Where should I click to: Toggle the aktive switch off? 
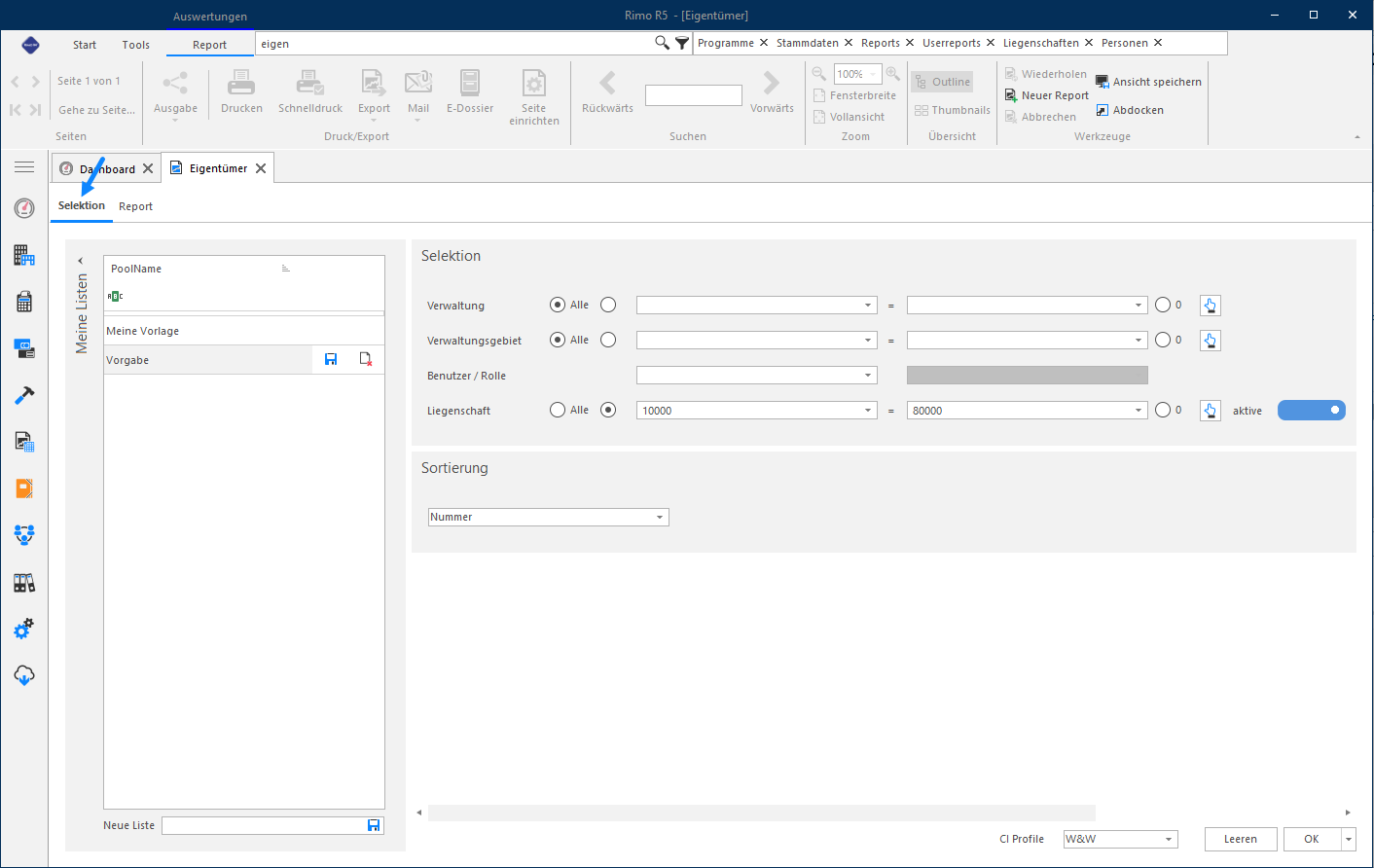coord(1312,410)
